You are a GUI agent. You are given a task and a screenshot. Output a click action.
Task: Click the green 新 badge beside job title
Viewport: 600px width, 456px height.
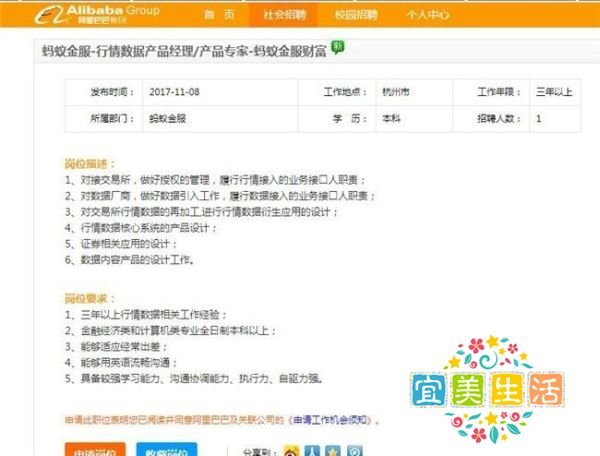(x=338, y=47)
